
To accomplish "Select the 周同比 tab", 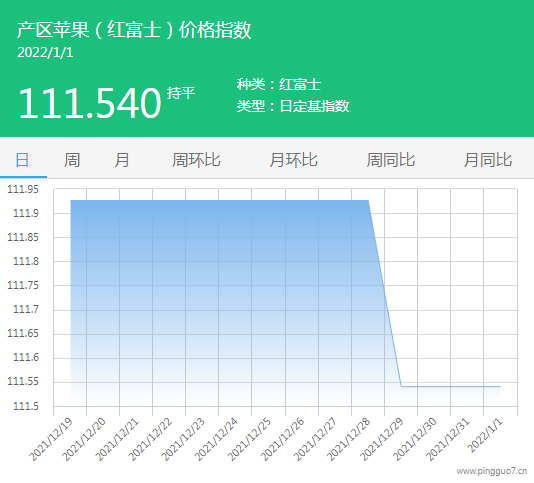I will coord(391,160).
